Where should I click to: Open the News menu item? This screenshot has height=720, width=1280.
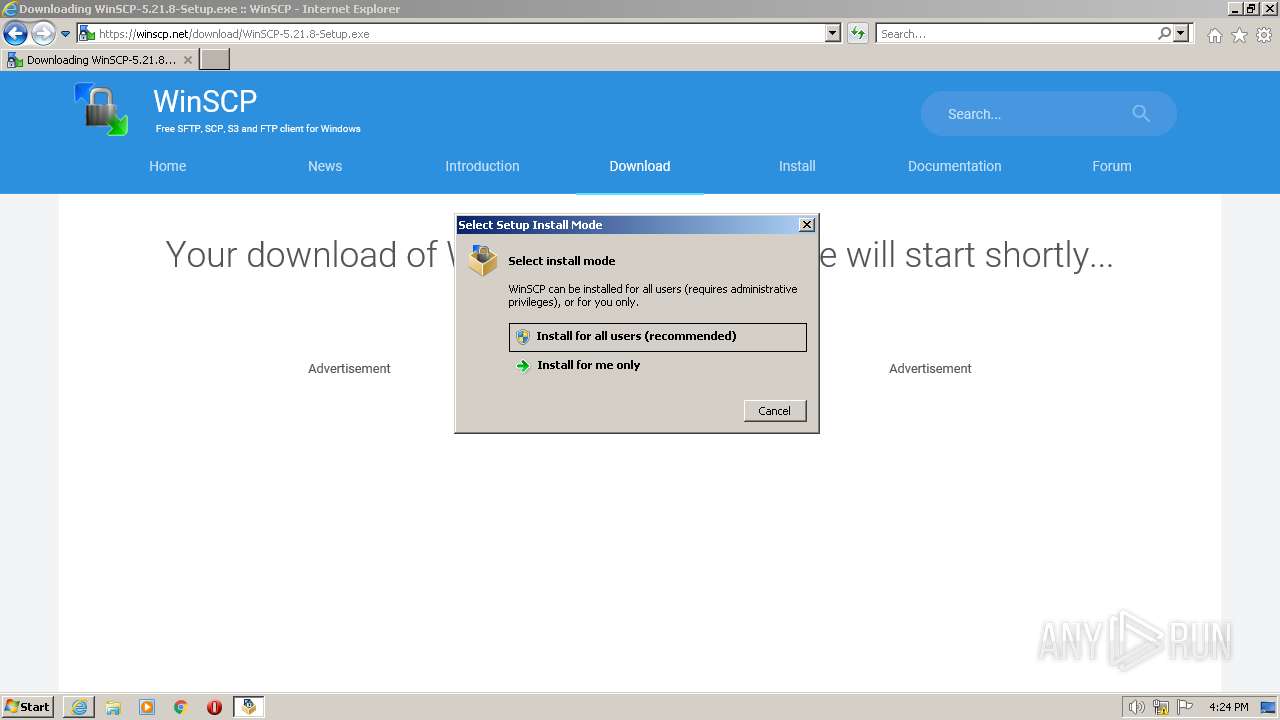pos(325,166)
